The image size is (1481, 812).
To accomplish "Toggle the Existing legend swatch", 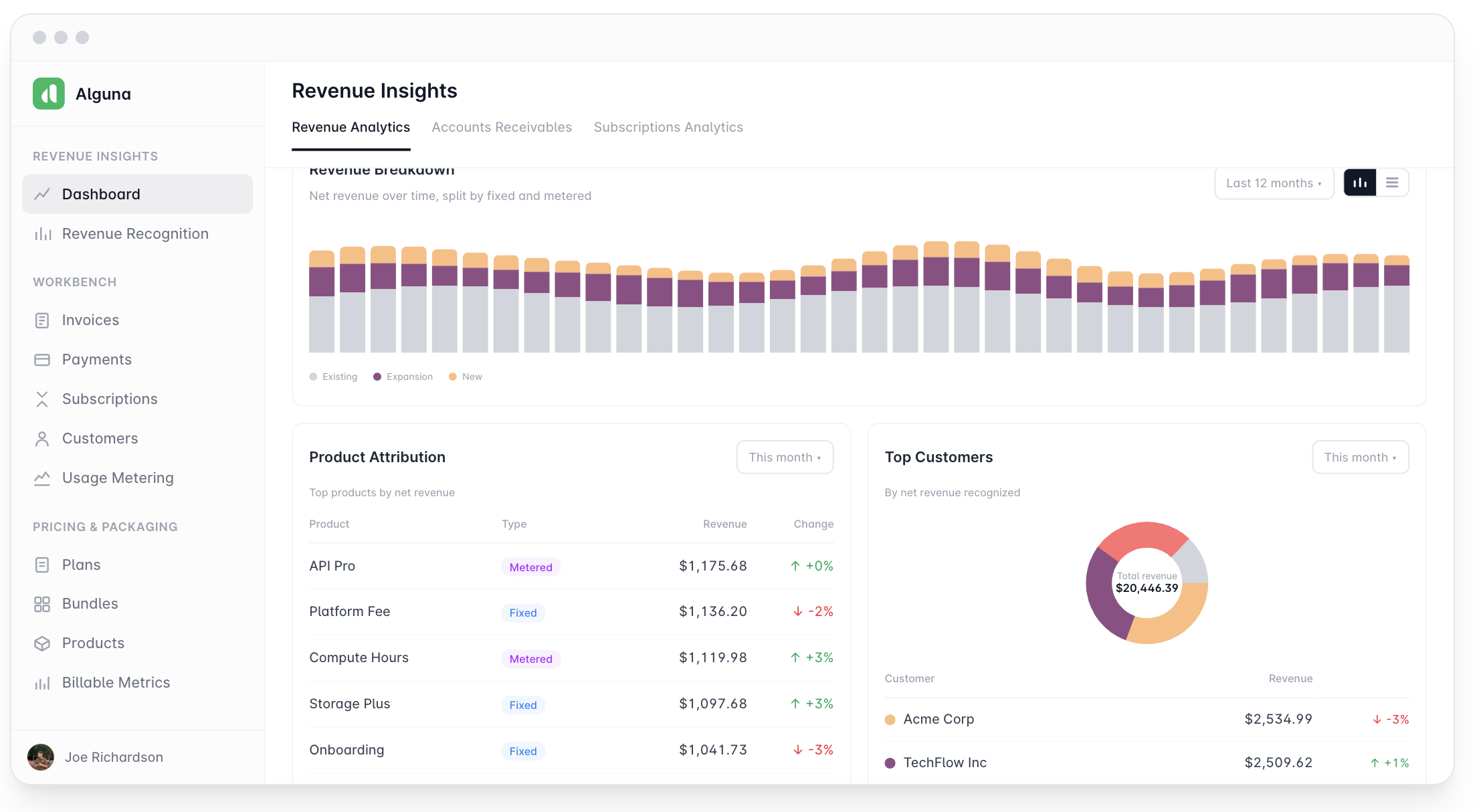I will coord(313,377).
